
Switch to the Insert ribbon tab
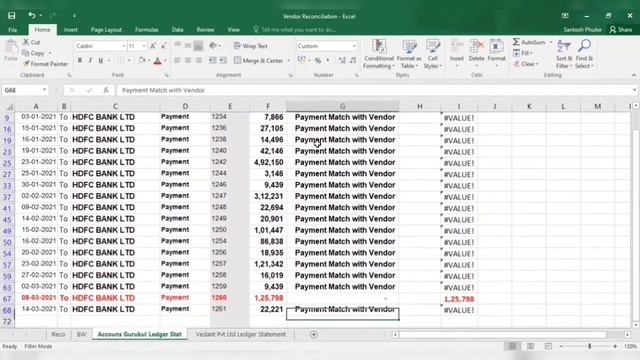pyautogui.click(x=70, y=30)
